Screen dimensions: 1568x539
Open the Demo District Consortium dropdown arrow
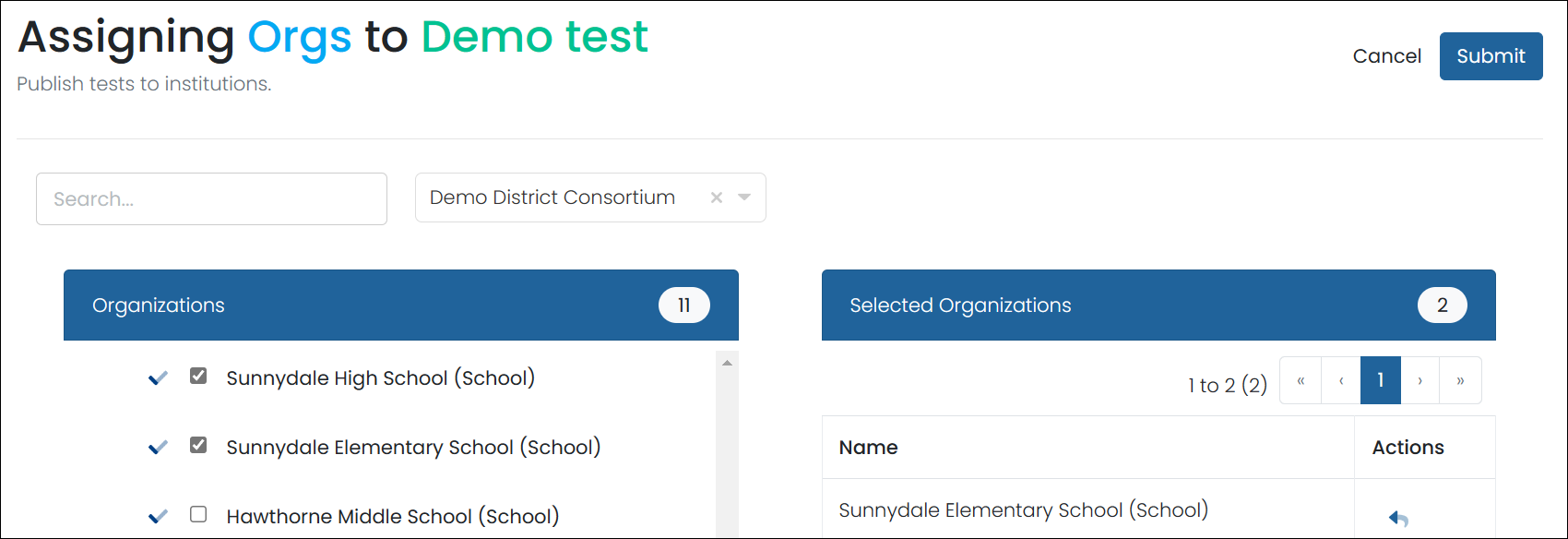(744, 198)
